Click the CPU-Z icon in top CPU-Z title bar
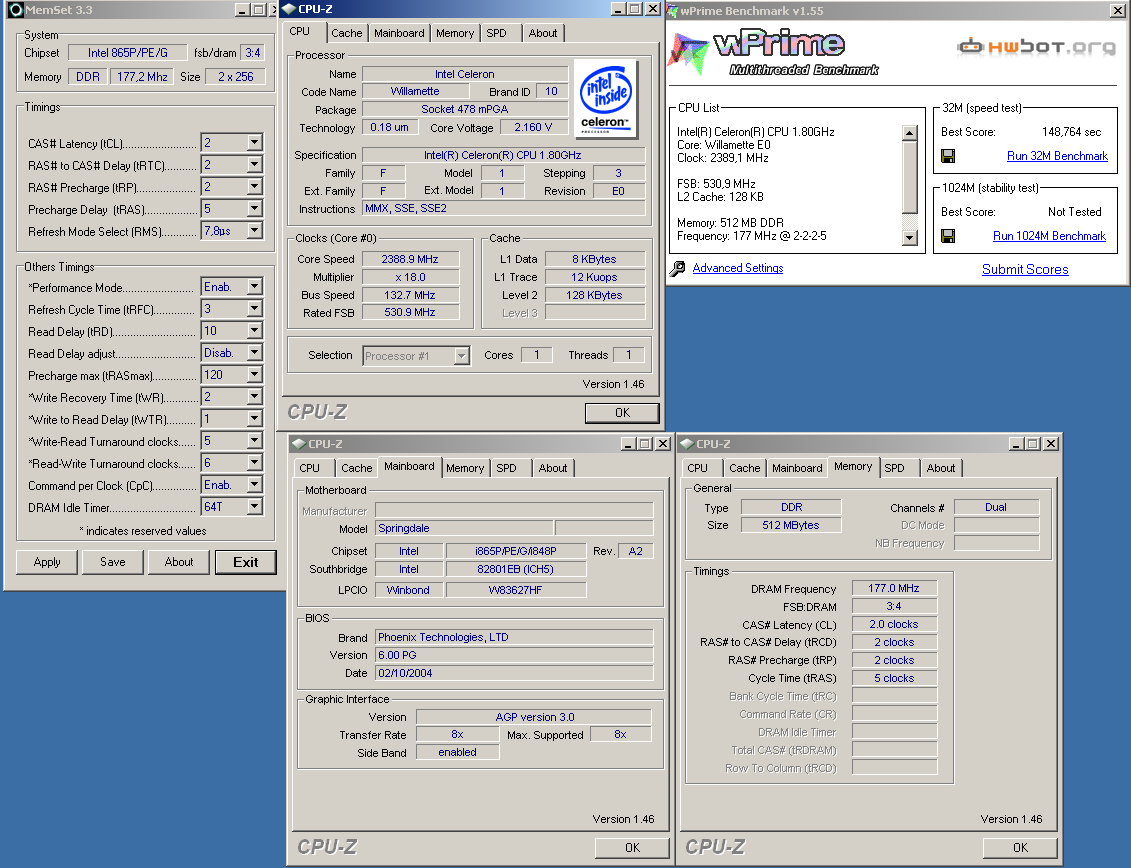This screenshot has width=1131, height=868. pyautogui.click(x=289, y=9)
